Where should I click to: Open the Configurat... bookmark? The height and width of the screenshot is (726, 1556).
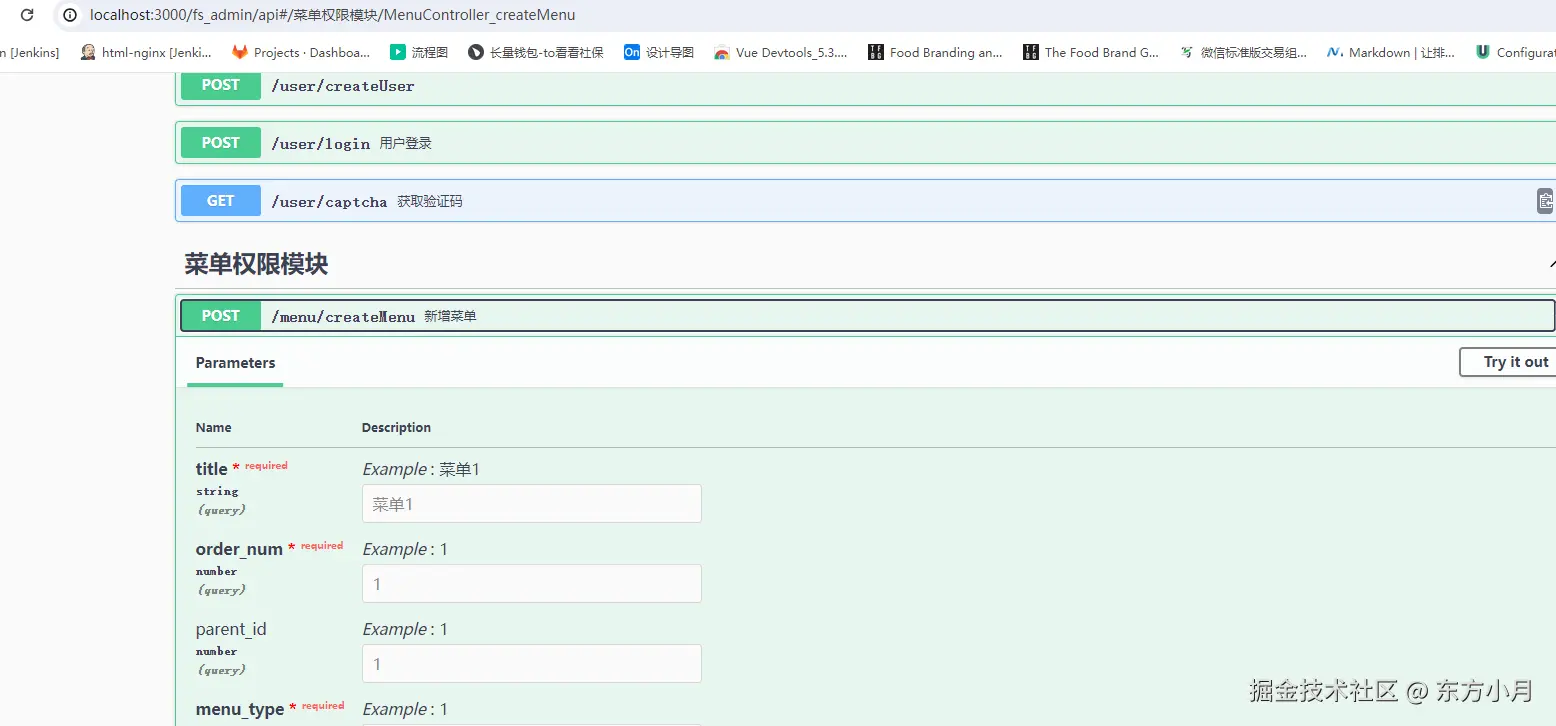click(1515, 52)
